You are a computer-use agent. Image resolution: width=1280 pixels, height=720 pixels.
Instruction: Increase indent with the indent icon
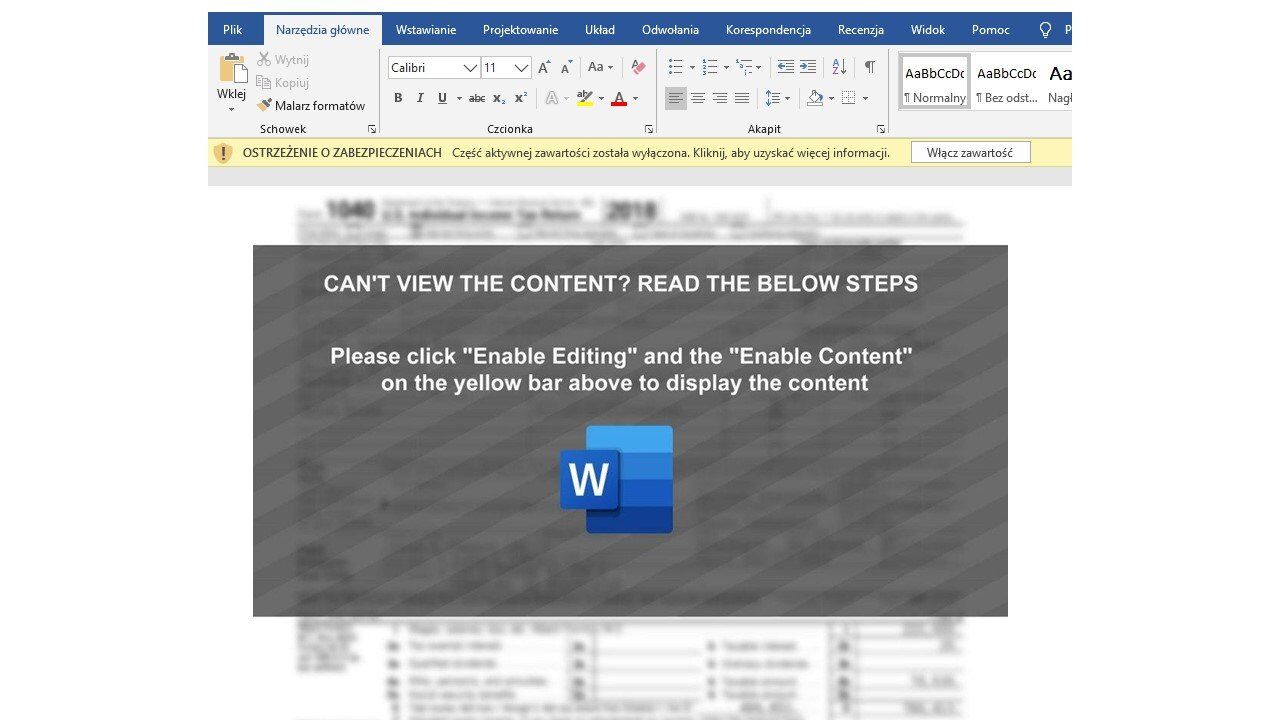click(808, 67)
